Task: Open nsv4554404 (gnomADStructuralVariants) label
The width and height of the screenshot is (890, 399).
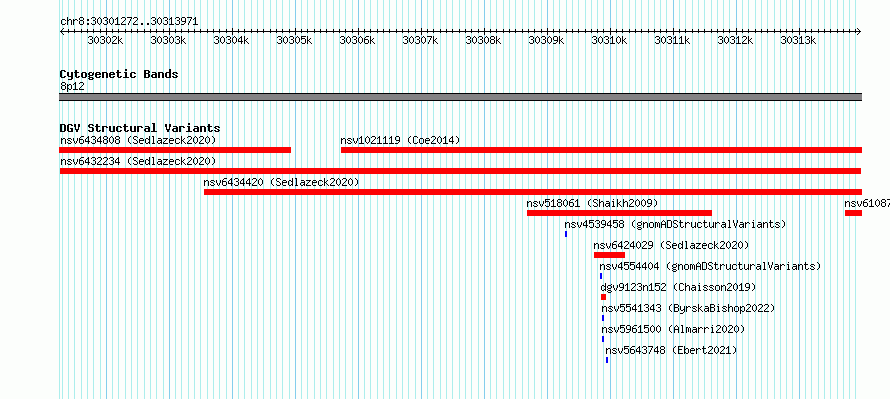Action: [710, 266]
